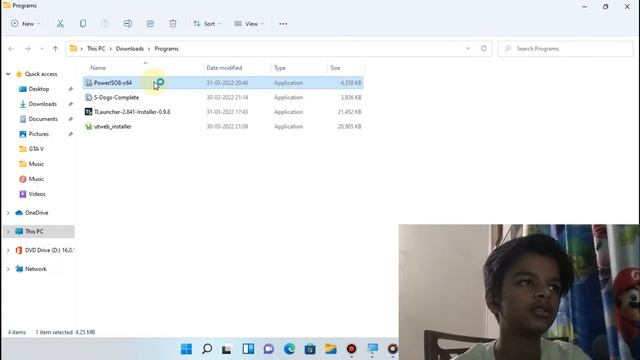Image resolution: width=640 pixels, height=360 pixels.
Task: Click Downloads in address breadcrumb
Action: [130, 49]
